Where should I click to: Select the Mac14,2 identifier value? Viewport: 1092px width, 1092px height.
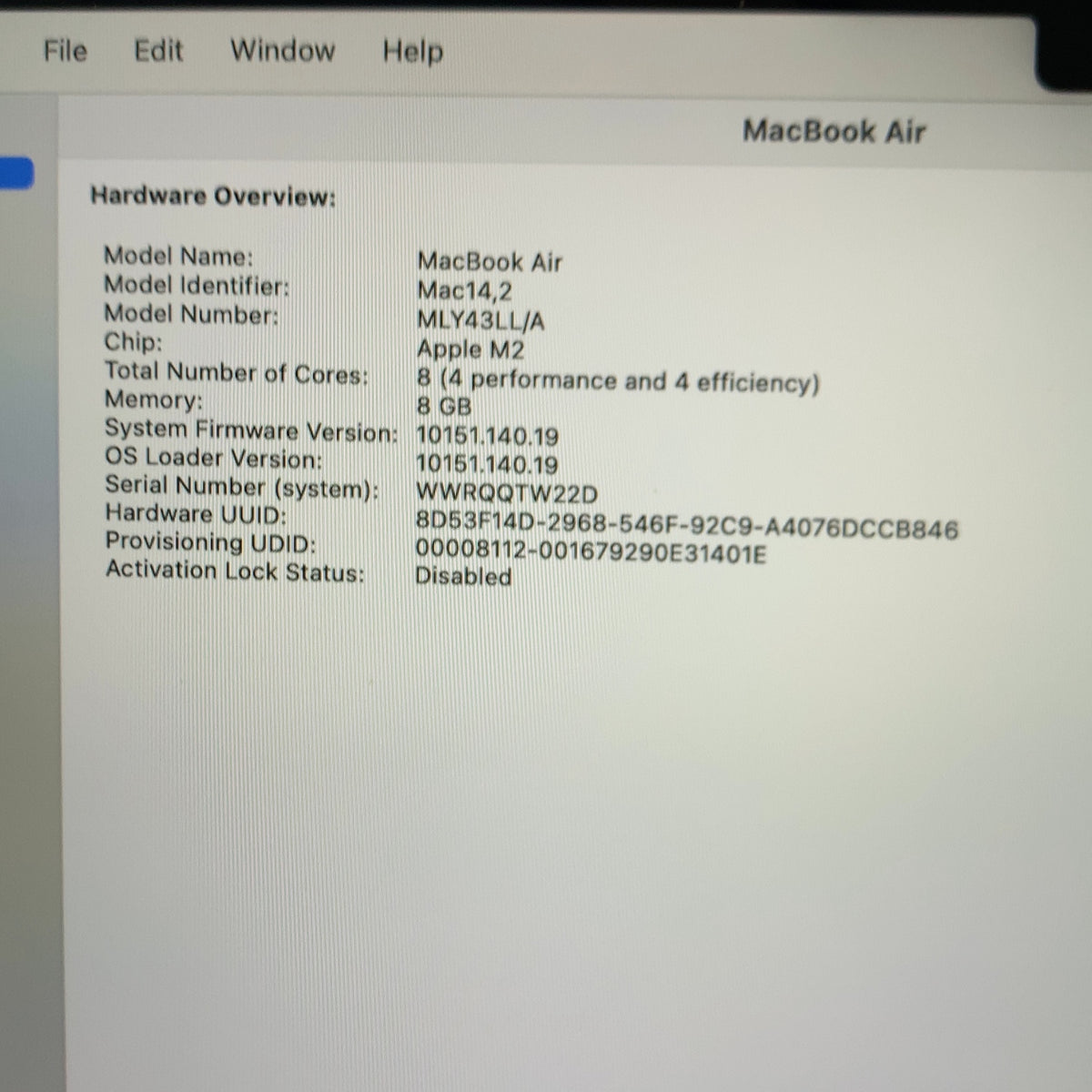click(464, 291)
